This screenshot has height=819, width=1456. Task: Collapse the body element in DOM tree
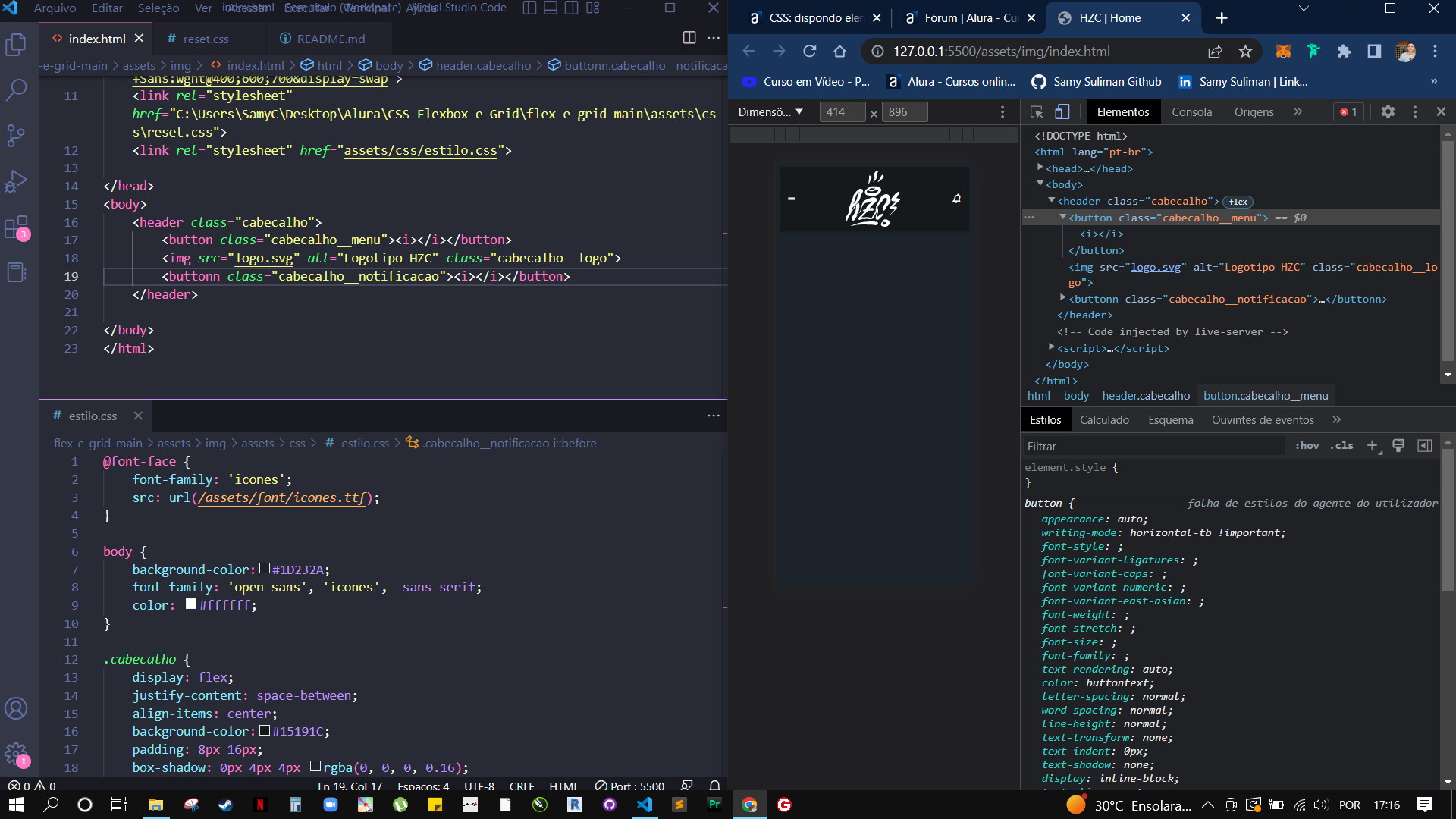[x=1040, y=184]
